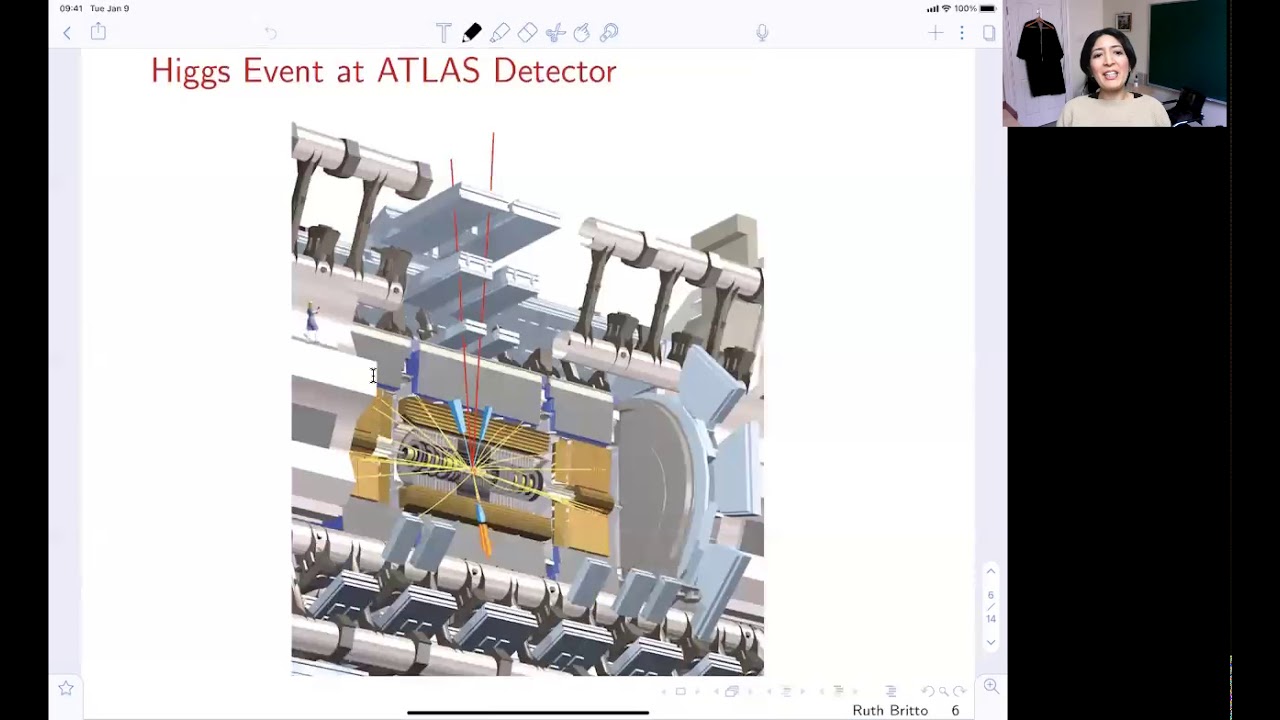
Task: Open the three-dot more options menu
Action: click(x=962, y=33)
